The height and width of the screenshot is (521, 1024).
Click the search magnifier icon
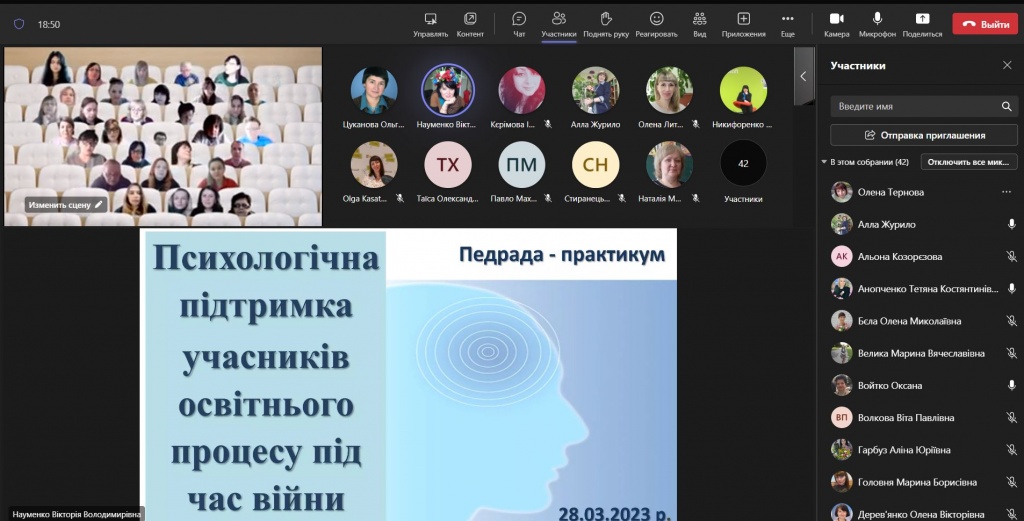pyautogui.click(x=1006, y=106)
